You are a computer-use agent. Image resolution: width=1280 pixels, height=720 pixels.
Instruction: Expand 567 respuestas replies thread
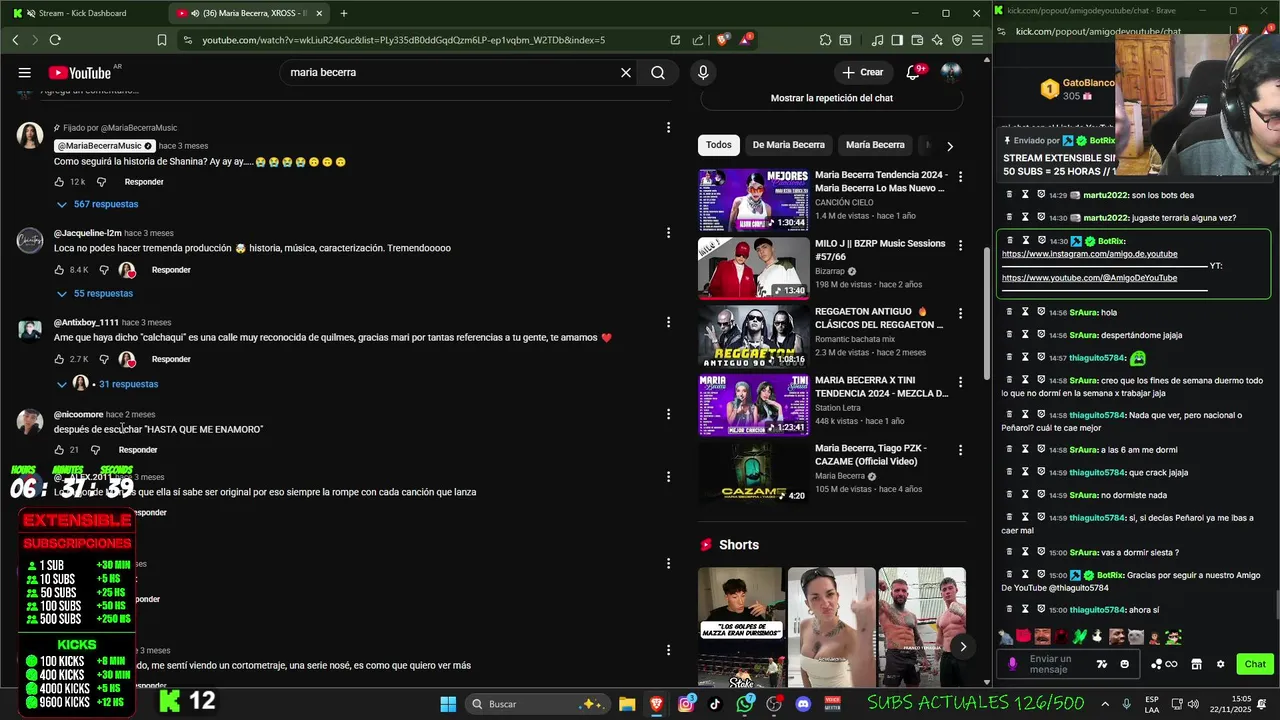click(97, 204)
